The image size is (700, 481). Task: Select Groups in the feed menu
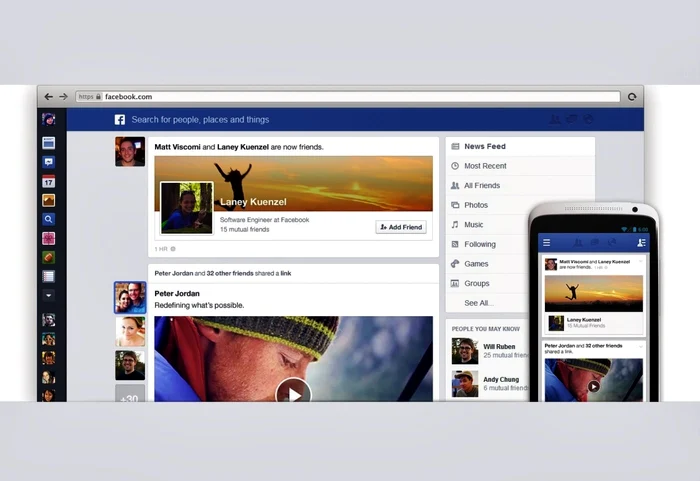coord(488,284)
